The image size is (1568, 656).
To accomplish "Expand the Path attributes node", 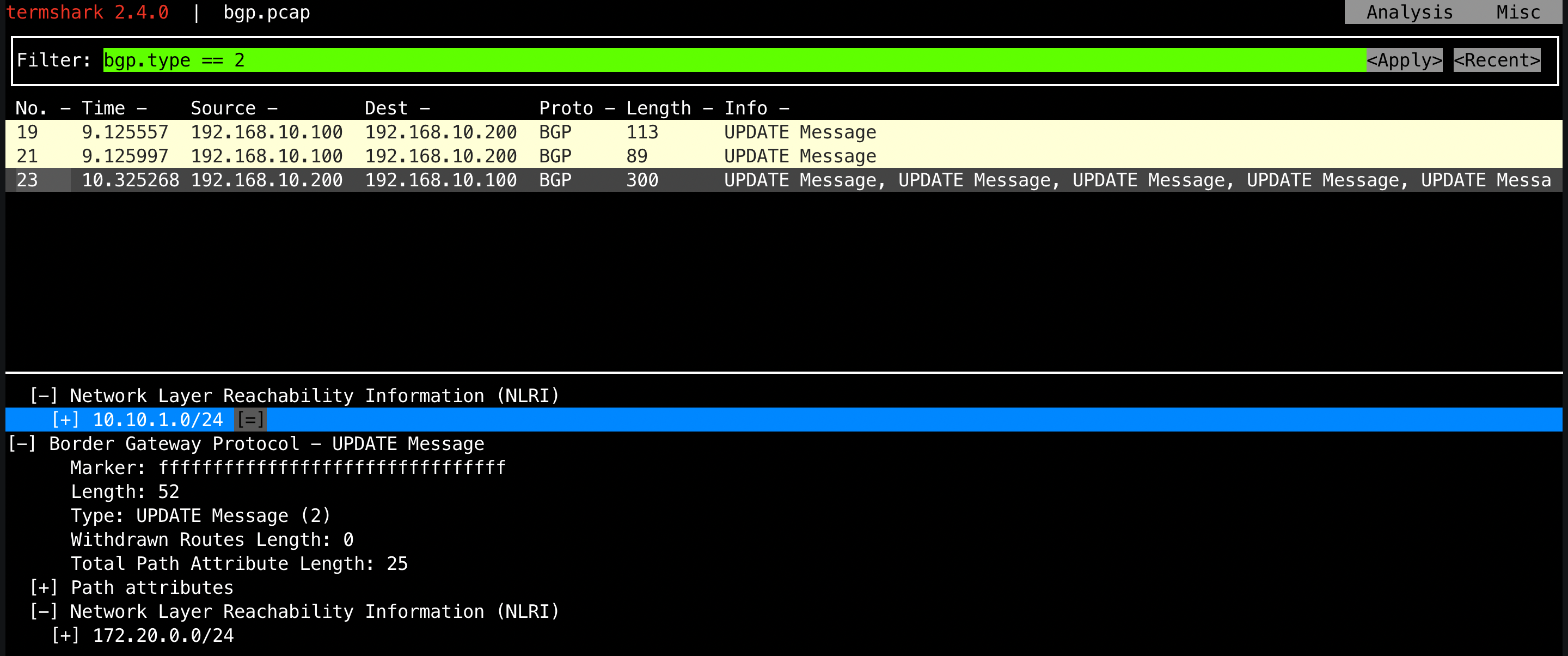I will tap(44, 588).
